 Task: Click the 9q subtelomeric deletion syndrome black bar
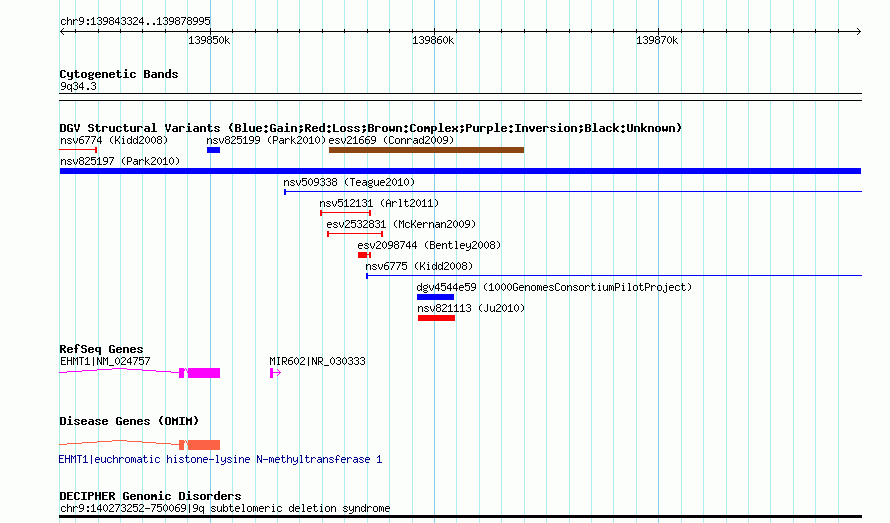460,517
